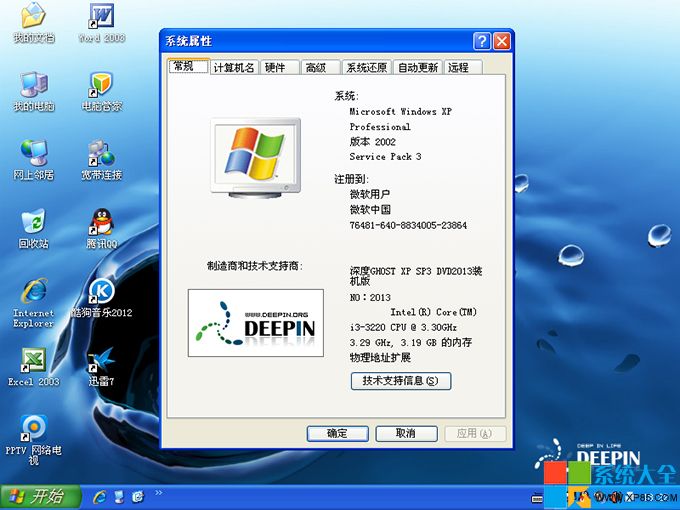Screen dimensions: 680x510
Task: Click the text Service Pack 3
Action: tap(385, 157)
